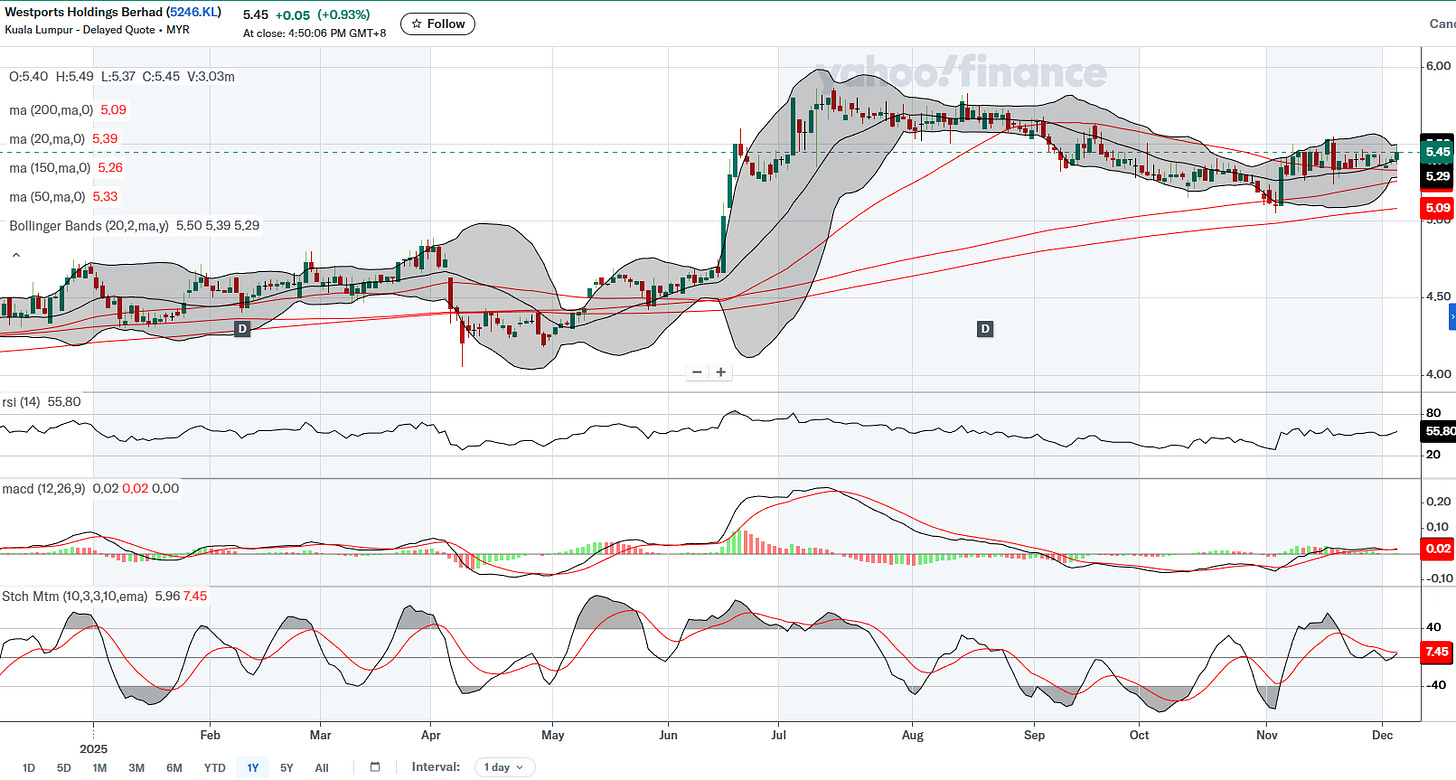
Task: Click the Bollinger Bands (20,2,ma,y) label
Action: click(89, 226)
